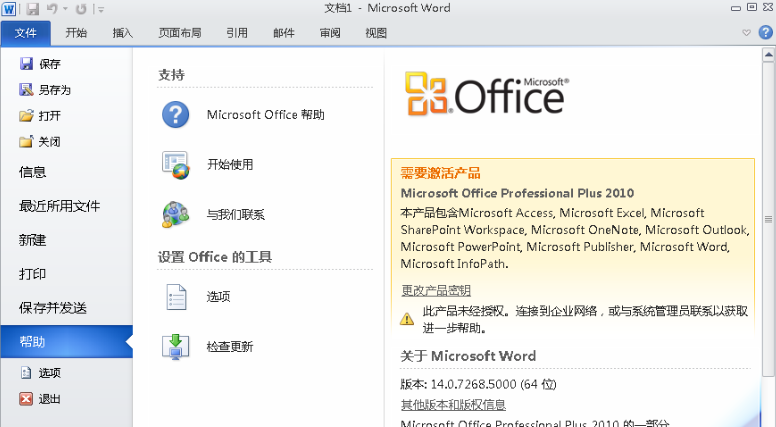Click the 开始使用 globe window icon

click(175, 165)
